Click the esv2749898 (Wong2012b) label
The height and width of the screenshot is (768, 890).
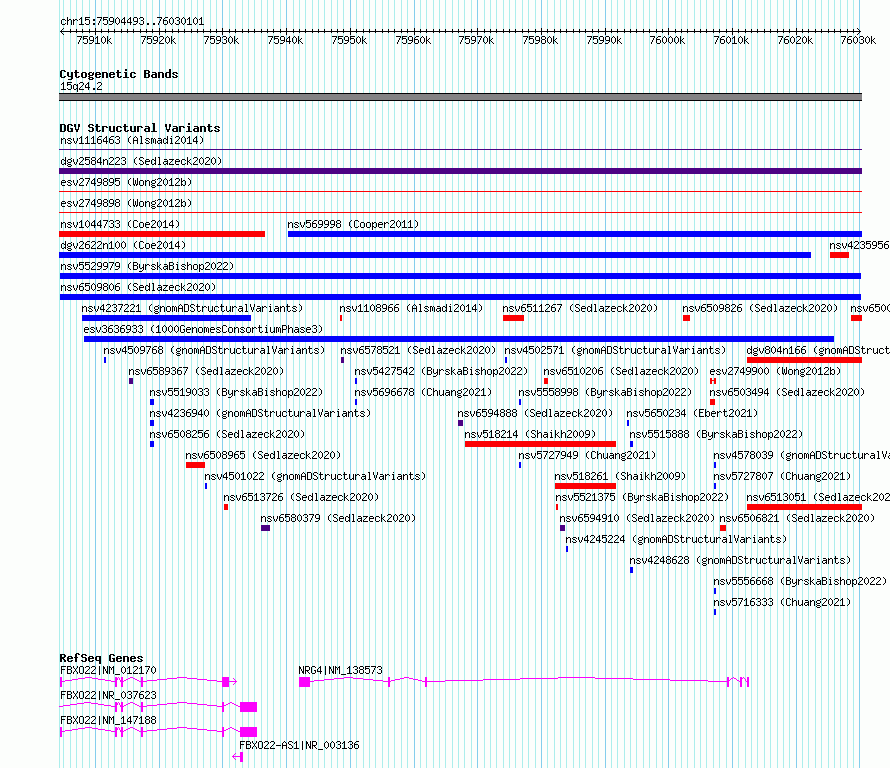click(x=126, y=203)
